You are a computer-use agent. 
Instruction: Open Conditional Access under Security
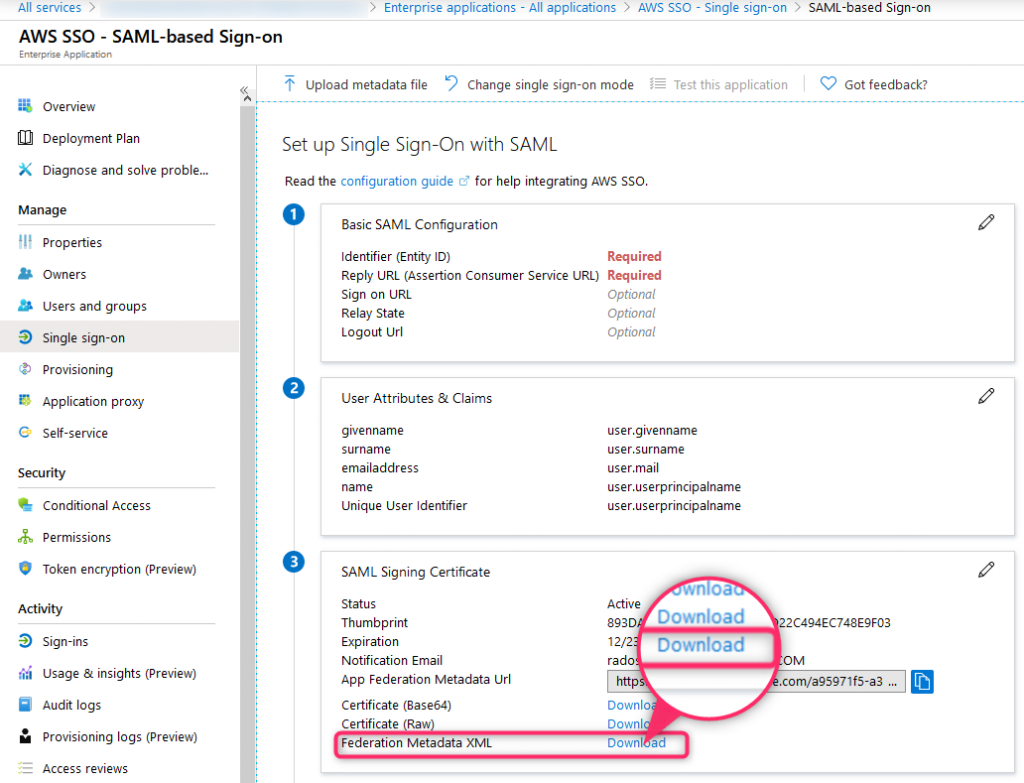tap(97, 505)
